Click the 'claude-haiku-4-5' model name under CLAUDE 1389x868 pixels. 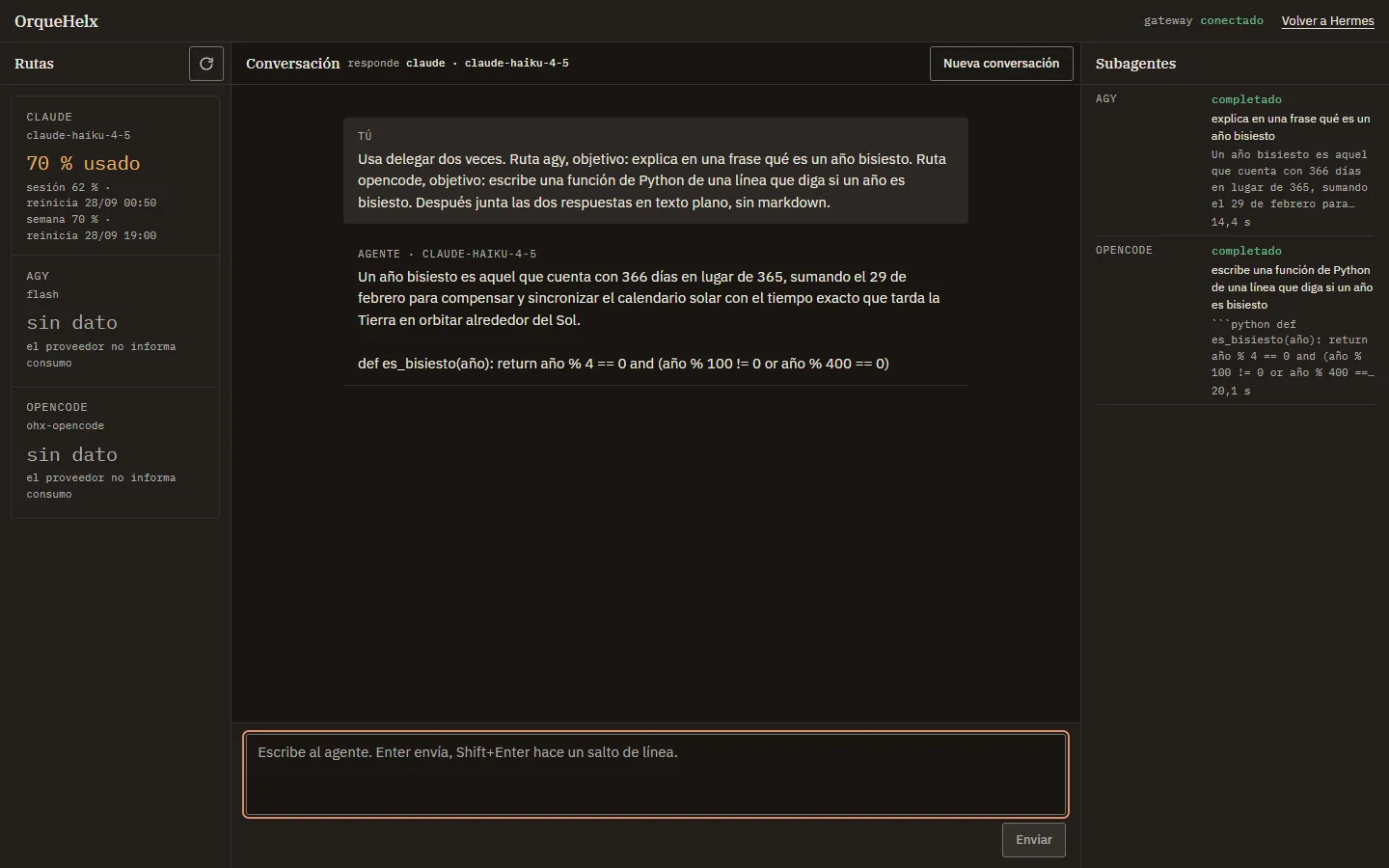(x=78, y=136)
